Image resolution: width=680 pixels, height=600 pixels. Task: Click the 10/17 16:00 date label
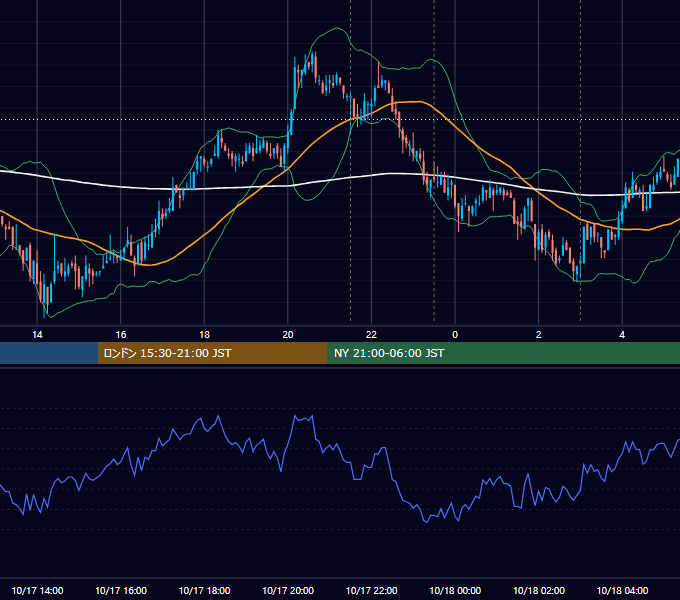click(x=121, y=590)
